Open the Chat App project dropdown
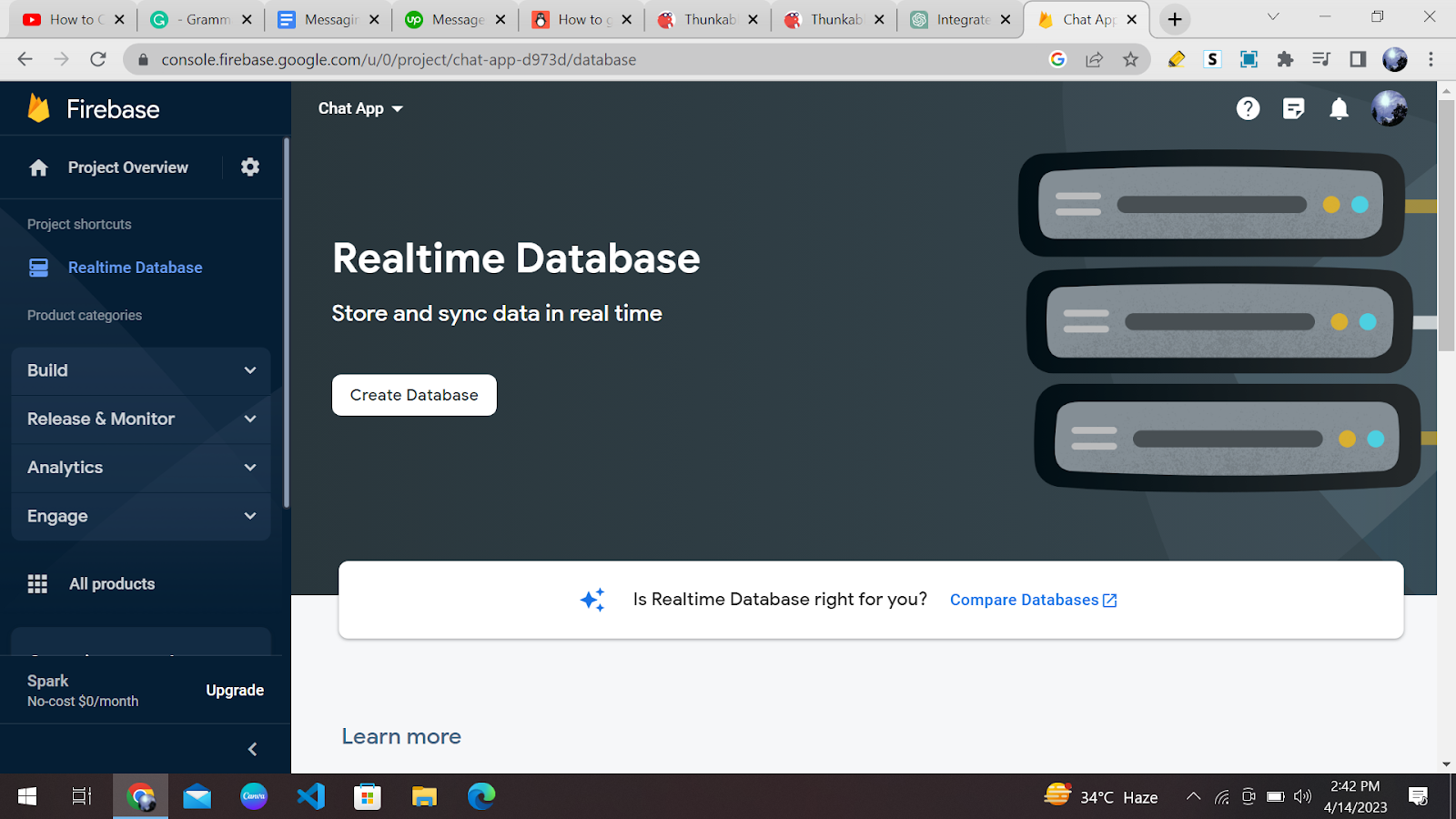 point(360,108)
